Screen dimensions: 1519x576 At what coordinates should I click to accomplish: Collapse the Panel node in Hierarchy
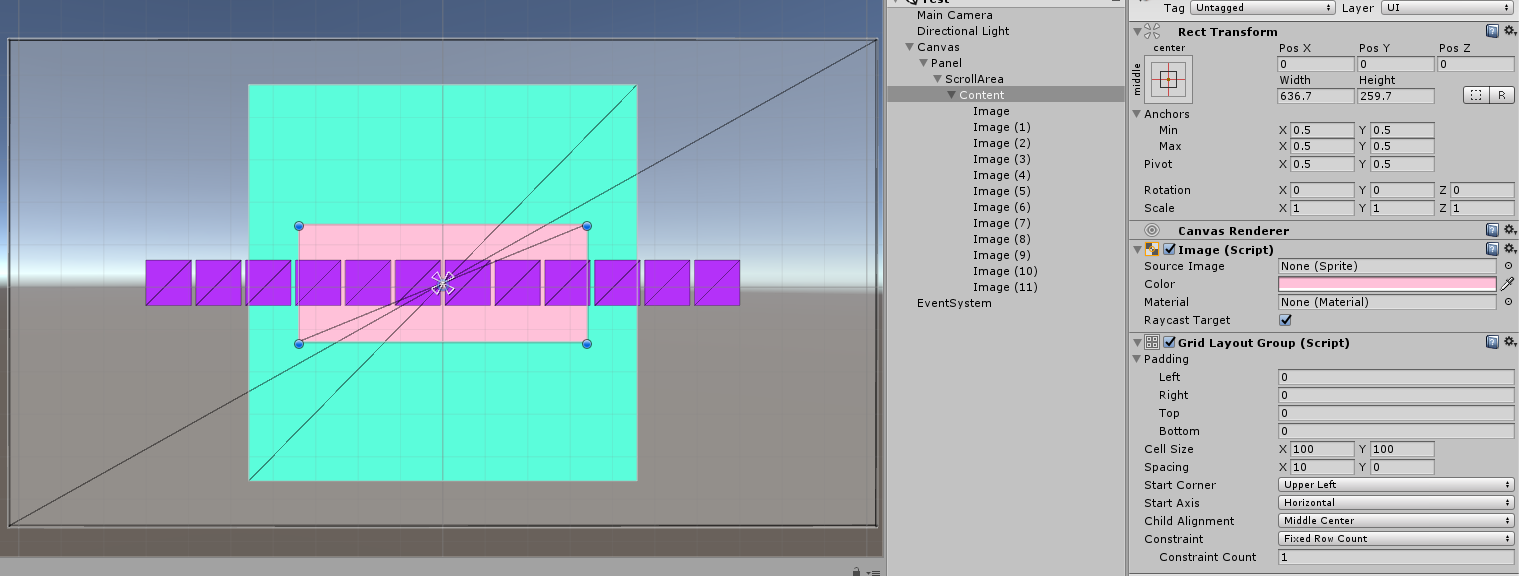coord(923,63)
